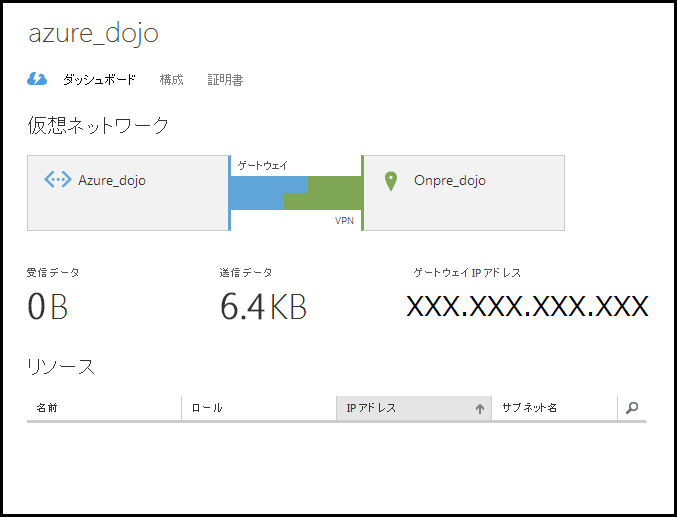Select the Onpre_dojo local network box
Viewport: 677px width, 517px height.
[464, 193]
